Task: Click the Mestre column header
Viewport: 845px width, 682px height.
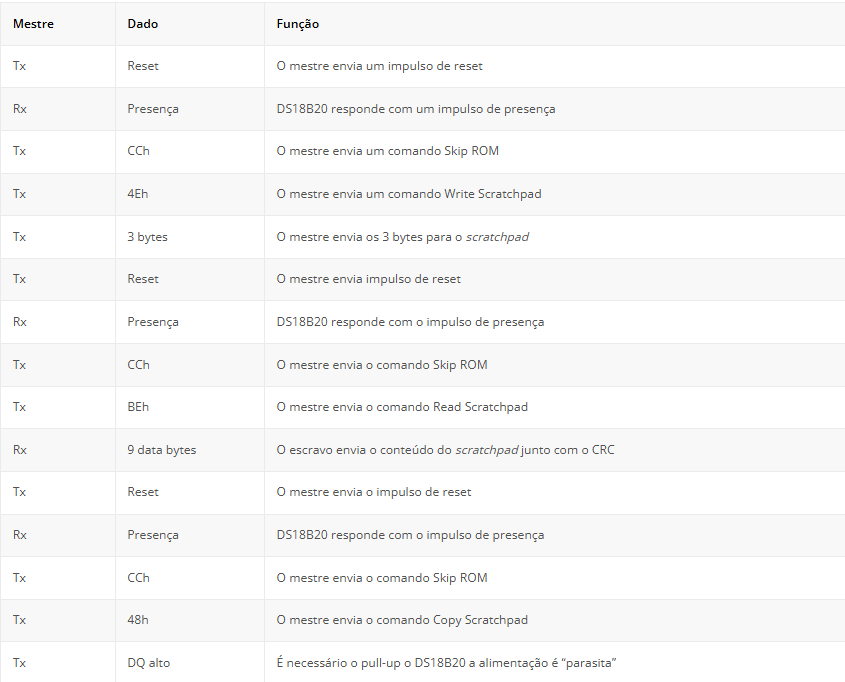Action: tap(33, 24)
